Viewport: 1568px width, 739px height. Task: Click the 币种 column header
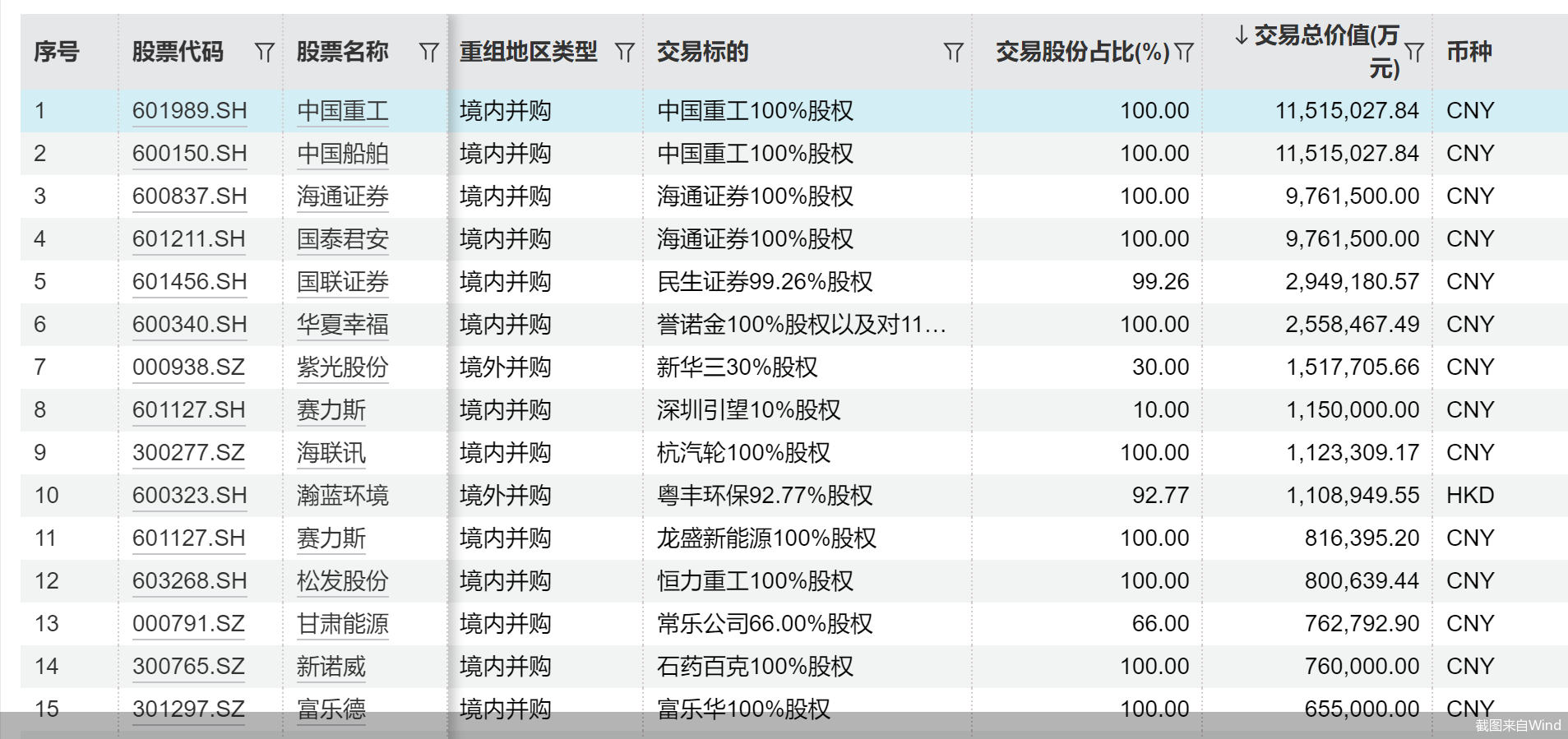pos(1469,52)
